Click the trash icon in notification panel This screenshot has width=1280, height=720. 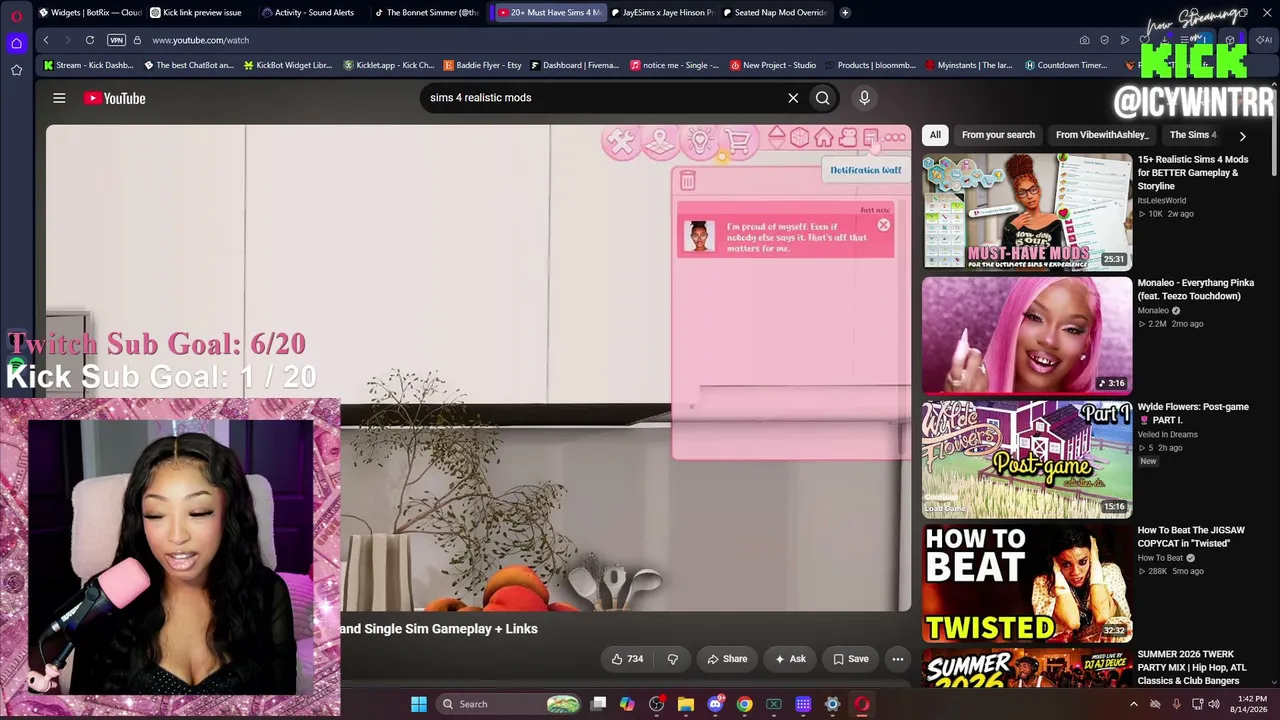(x=687, y=181)
